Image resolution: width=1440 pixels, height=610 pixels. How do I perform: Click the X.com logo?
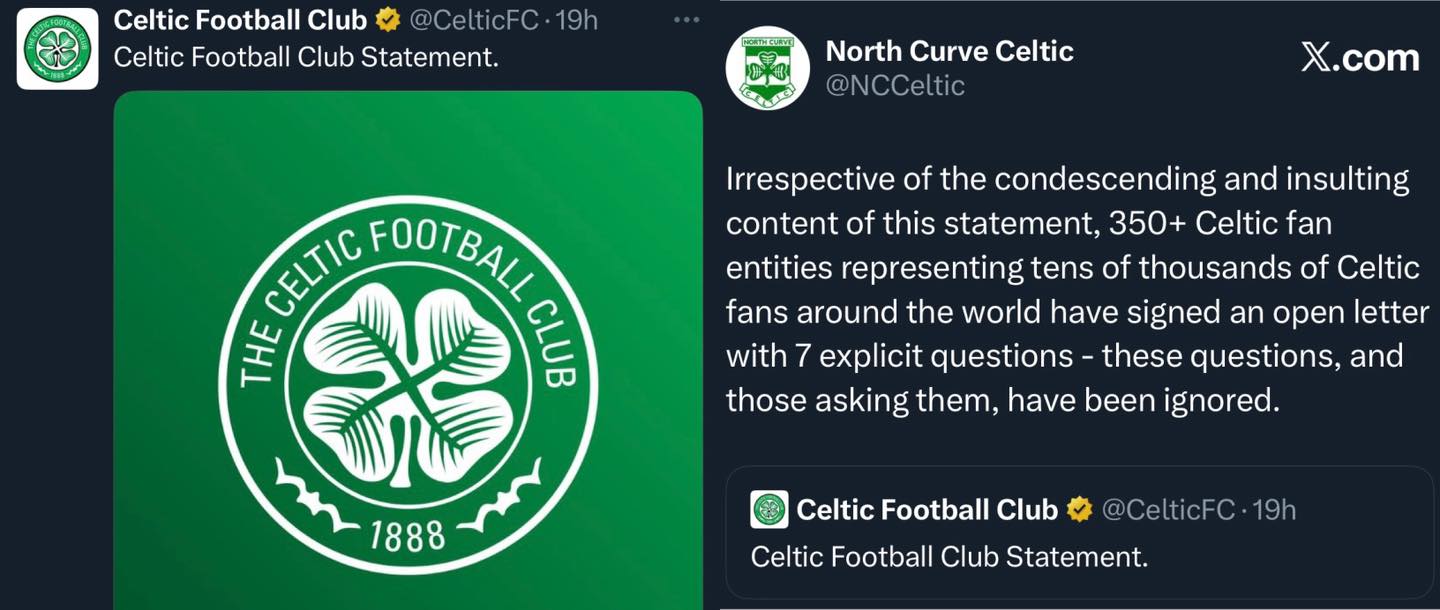tap(1359, 58)
